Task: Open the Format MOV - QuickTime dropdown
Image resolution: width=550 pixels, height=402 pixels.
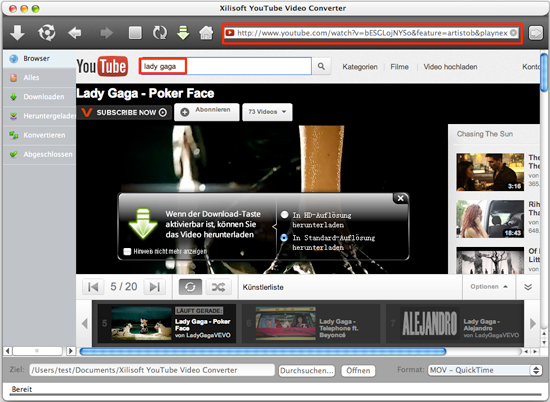Action: (485, 370)
